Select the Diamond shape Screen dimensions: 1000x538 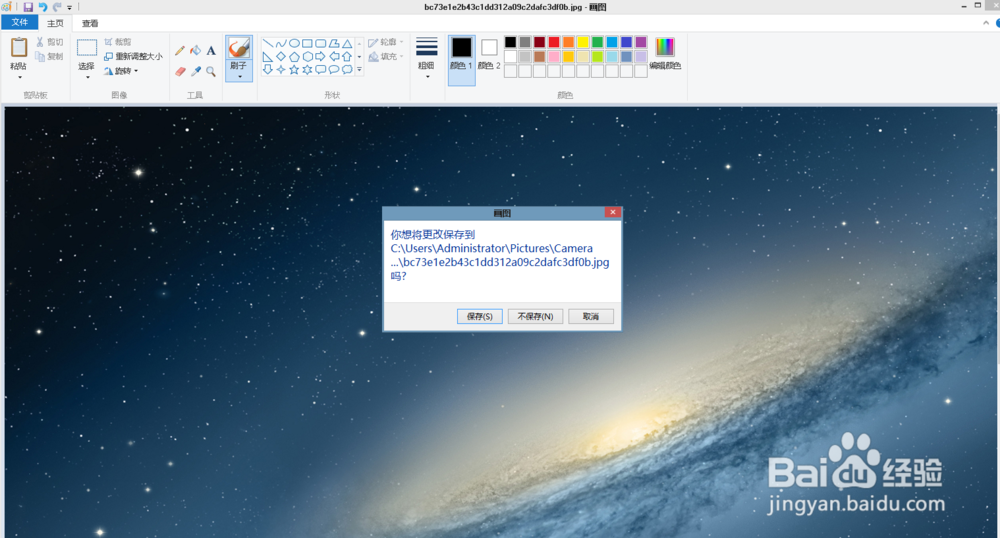pyautogui.click(x=281, y=57)
